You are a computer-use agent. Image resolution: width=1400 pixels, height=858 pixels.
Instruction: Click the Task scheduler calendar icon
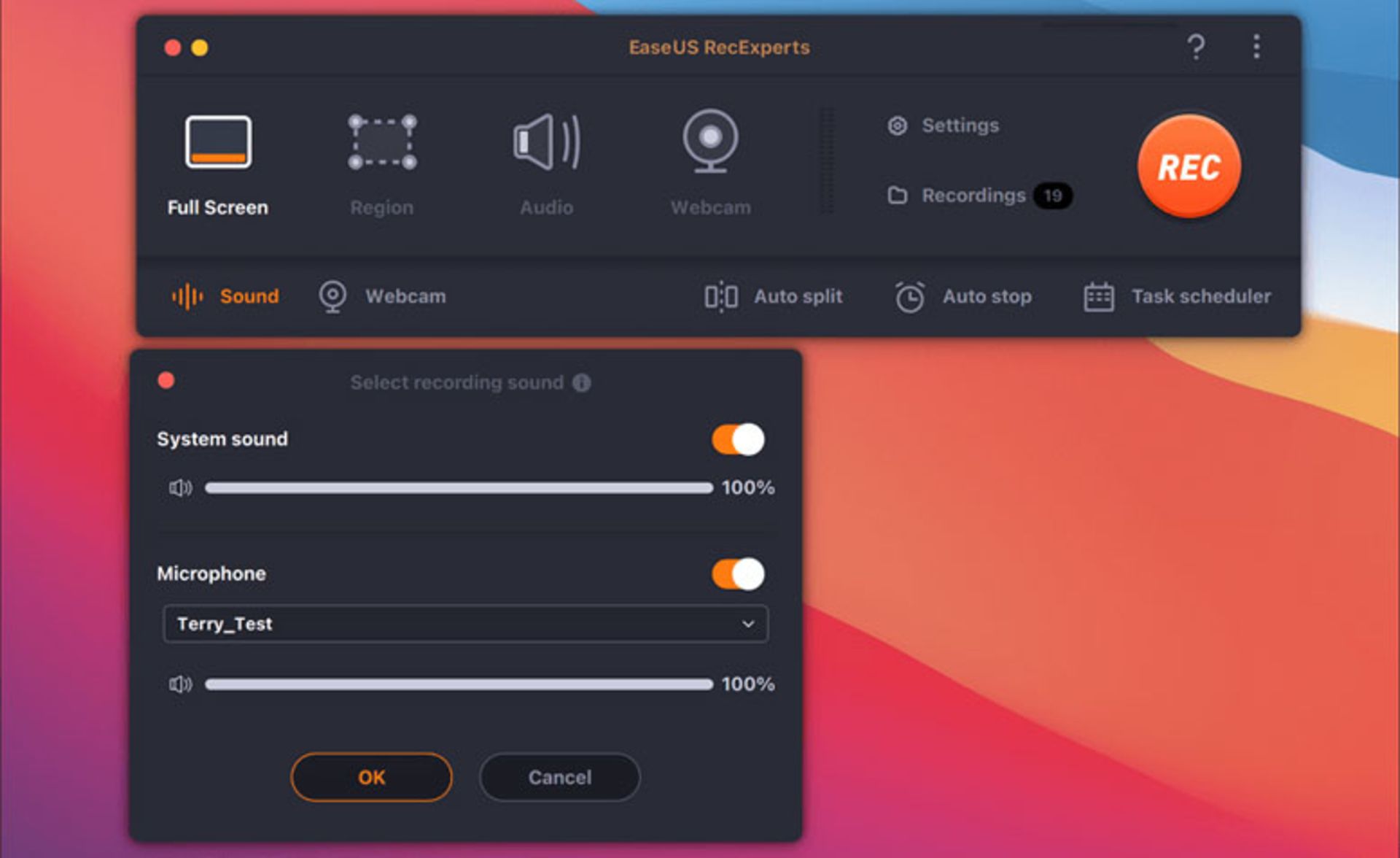(x=1098, y=297)
